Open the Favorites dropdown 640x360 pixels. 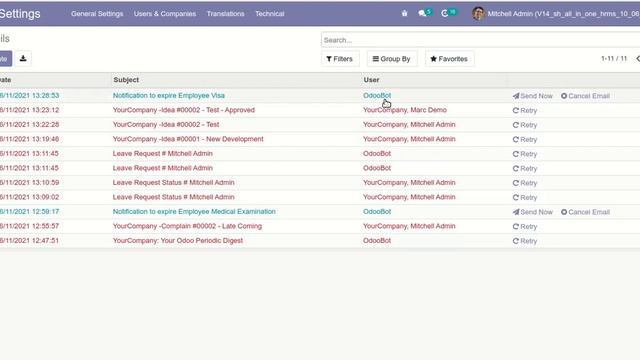coord(449,59)
